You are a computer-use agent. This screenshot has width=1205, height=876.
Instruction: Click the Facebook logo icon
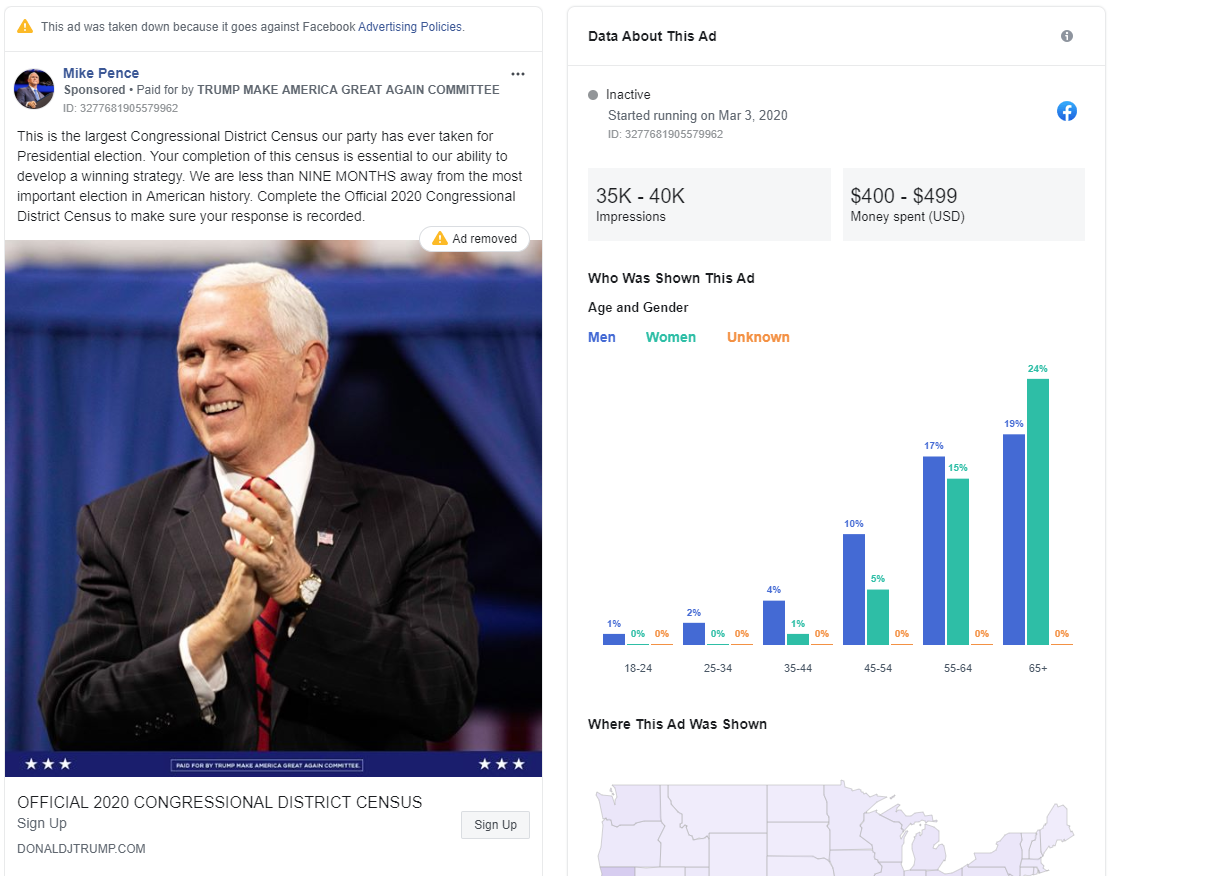click(x=1066, y=112)
